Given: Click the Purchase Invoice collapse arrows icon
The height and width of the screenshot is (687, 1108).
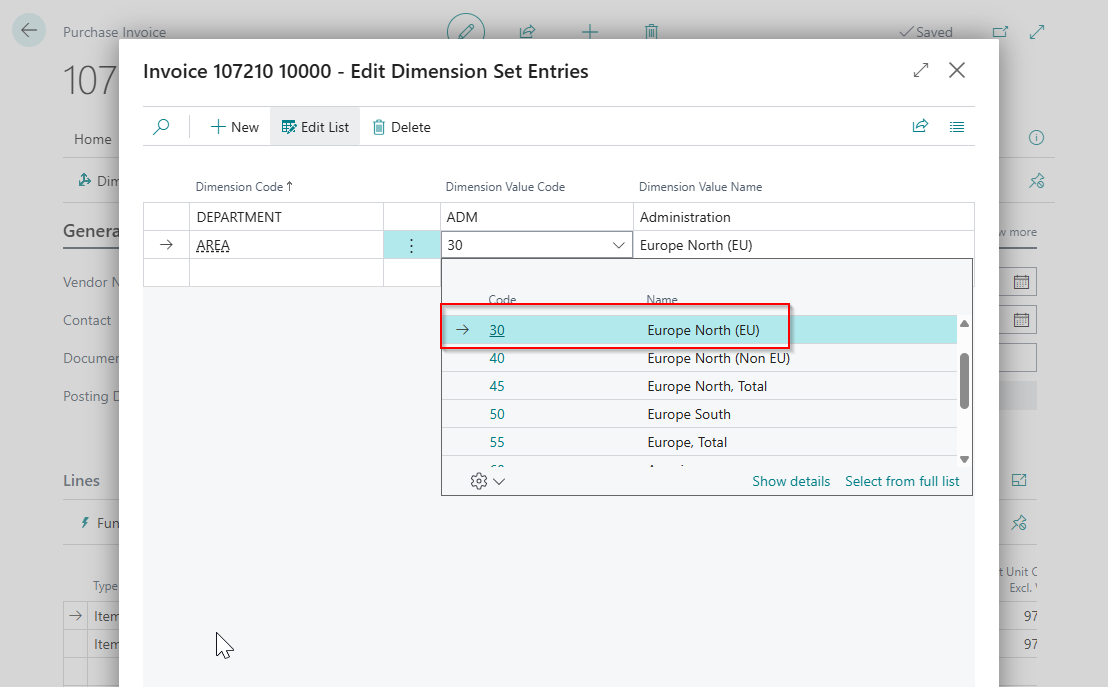Looking at the screenshot, I should (x=1037, y=32).
